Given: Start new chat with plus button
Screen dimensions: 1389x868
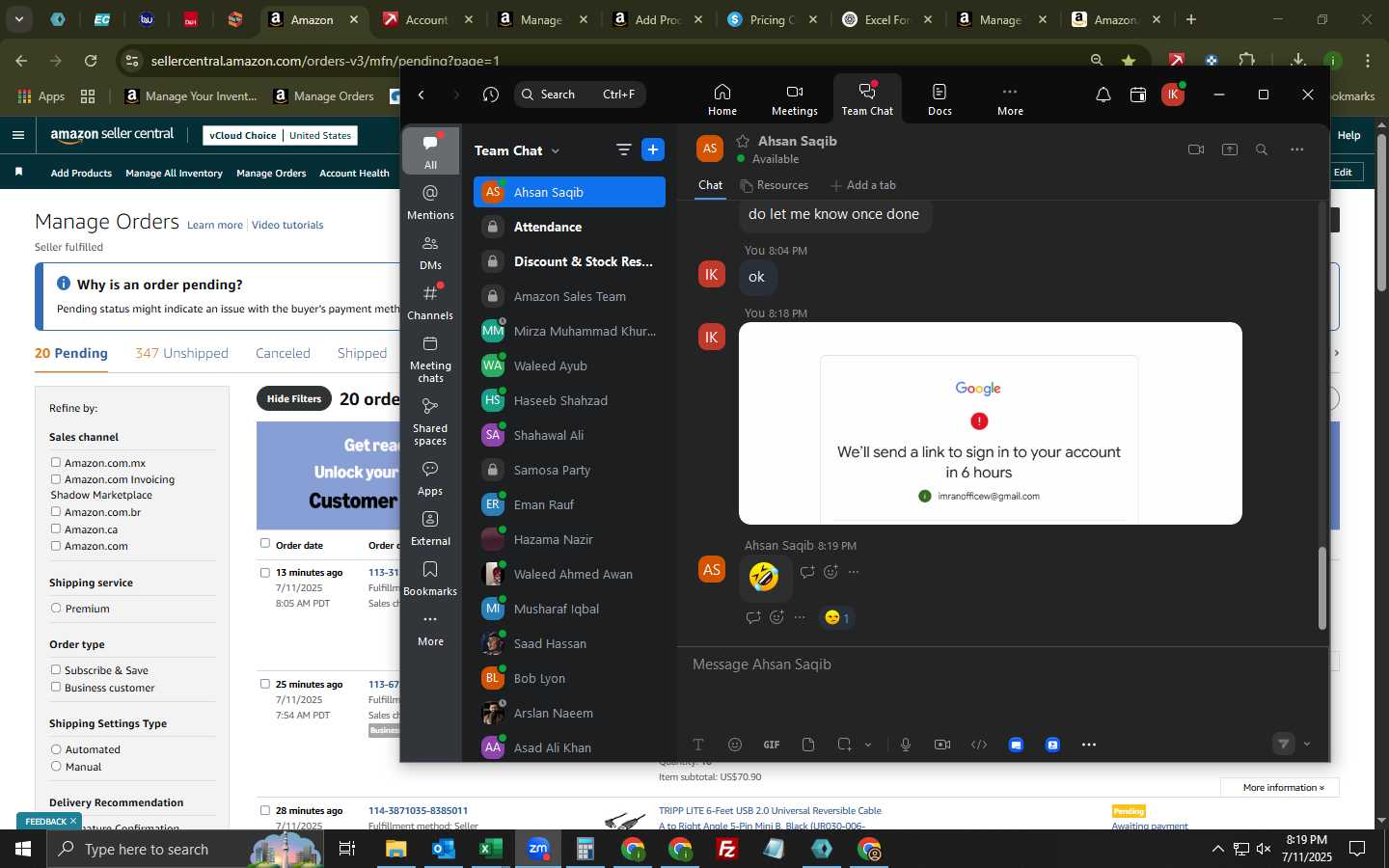Looking at the screenshot, I should 653,149.
